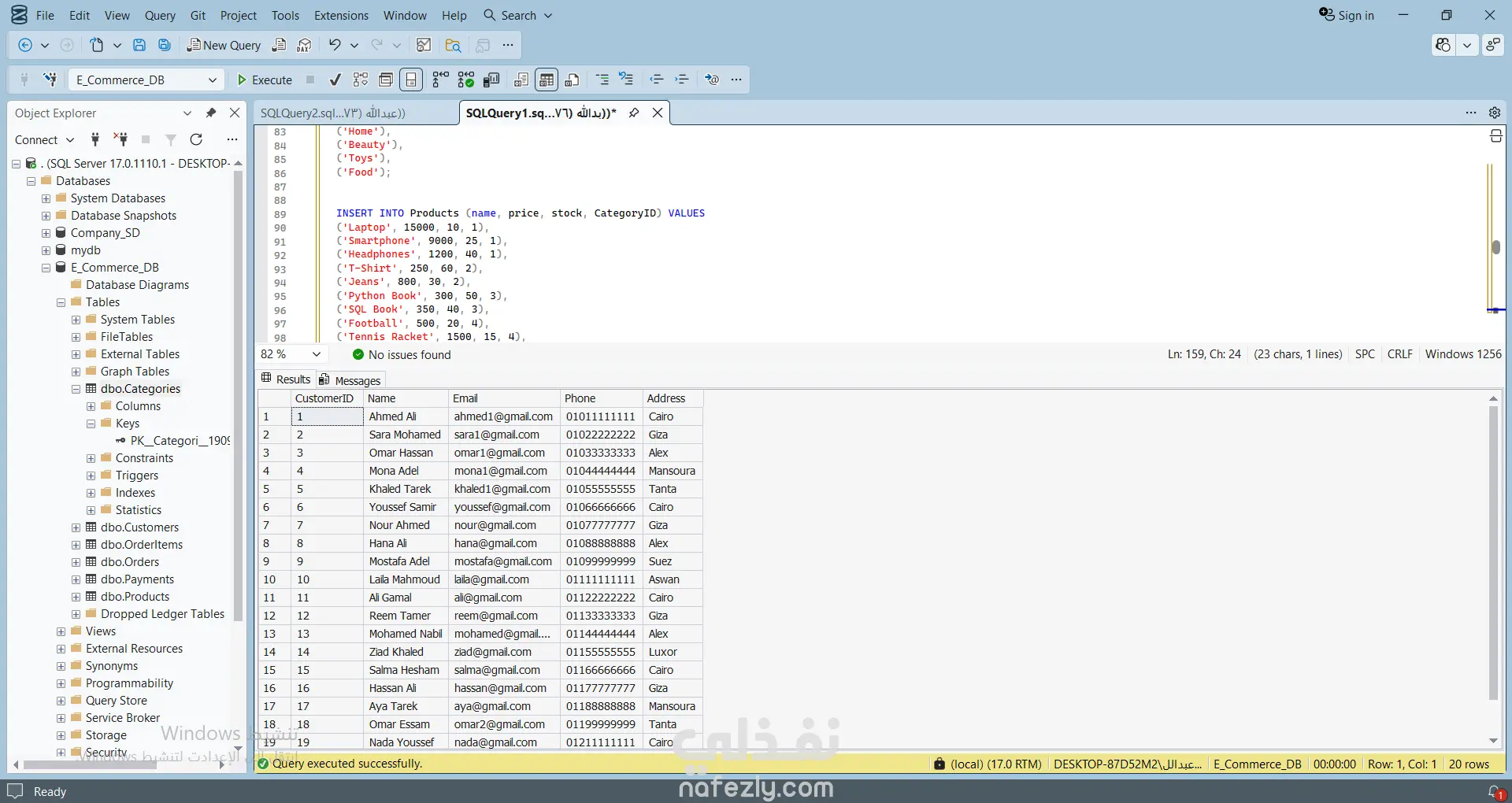The width and height of the screenshot is (1512, 803).
Task: Select the Results tab
Action: (x=286, y=379)
